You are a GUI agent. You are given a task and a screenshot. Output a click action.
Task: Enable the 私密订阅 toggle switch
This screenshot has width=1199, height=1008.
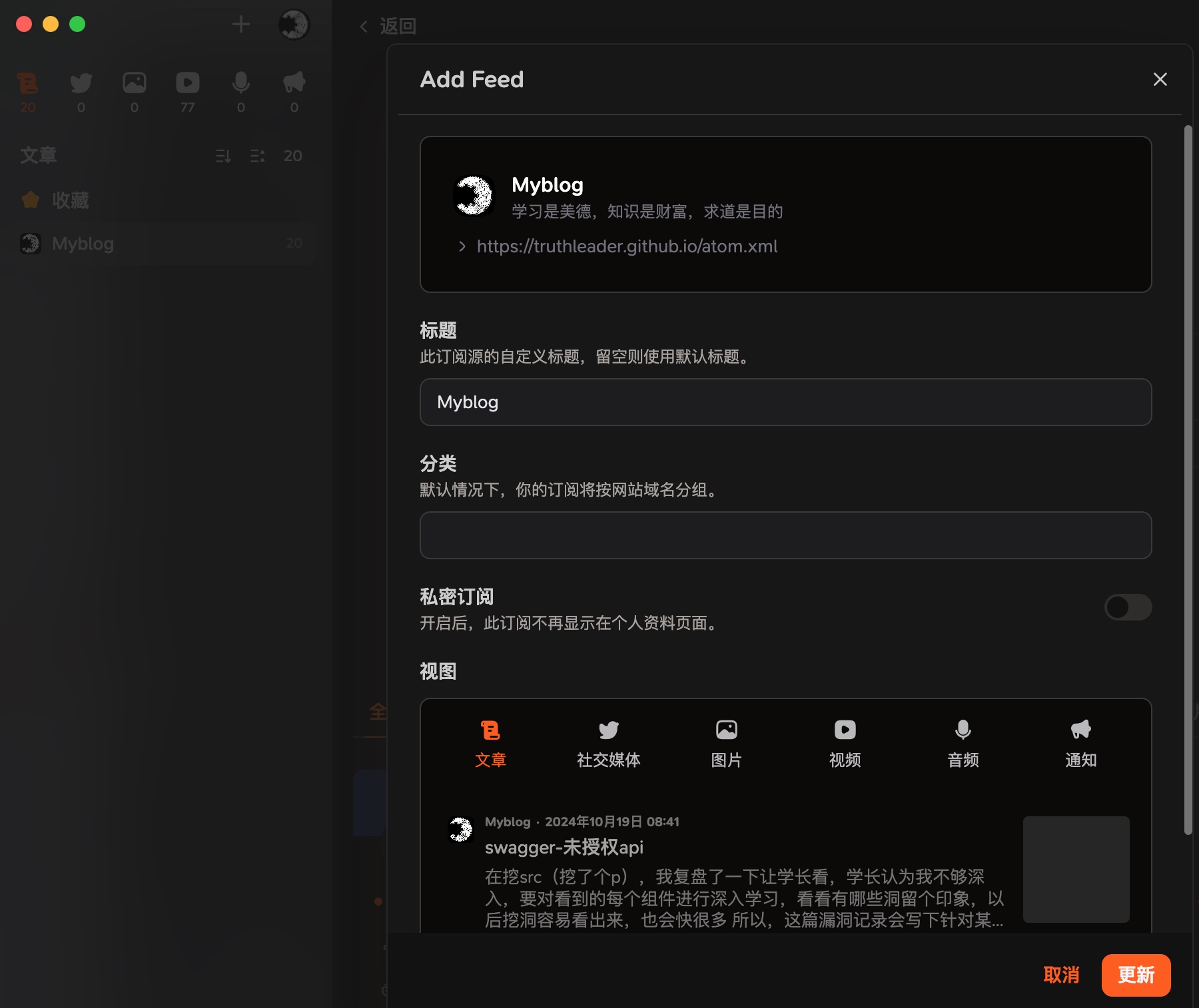(x=1127, y=607)
